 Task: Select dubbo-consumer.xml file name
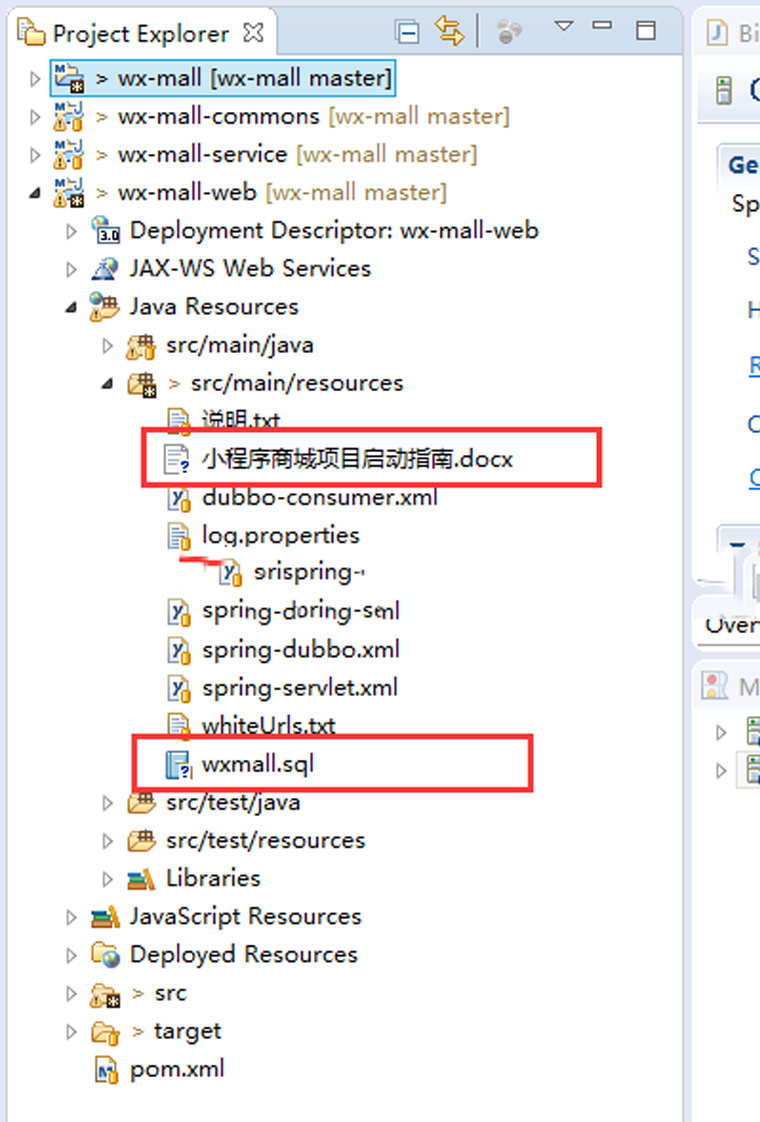pyautogui.click(x=320, y=497)
